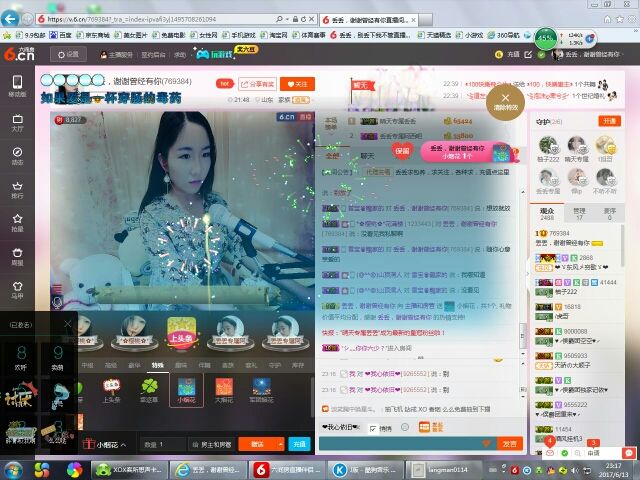Click the browser back arrow button

click(x=10, y=18)
